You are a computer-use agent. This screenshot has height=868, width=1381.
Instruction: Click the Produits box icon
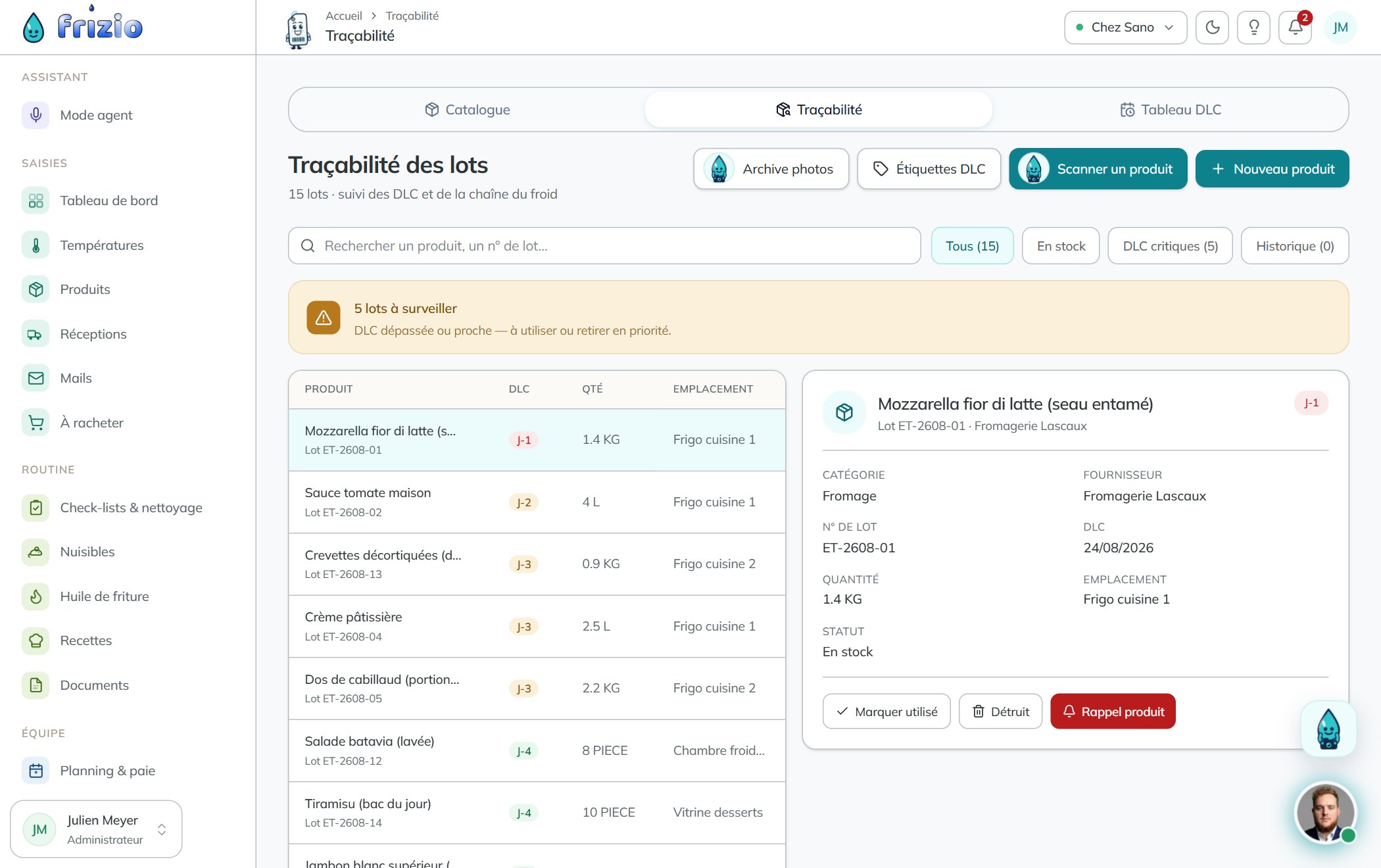point(36,289)
